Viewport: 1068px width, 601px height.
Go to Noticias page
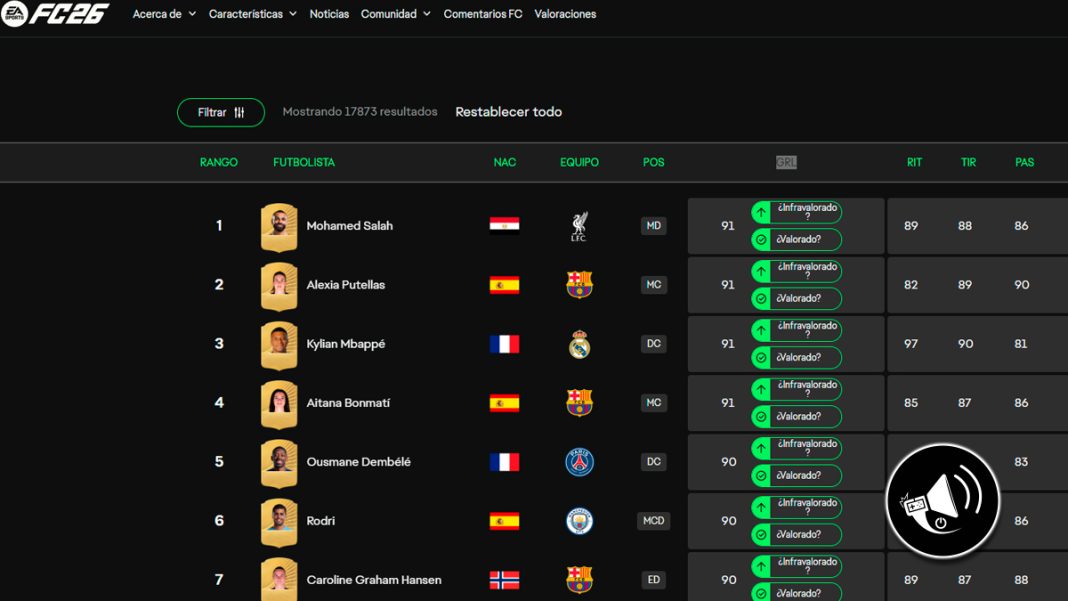[x=329, y=14]
